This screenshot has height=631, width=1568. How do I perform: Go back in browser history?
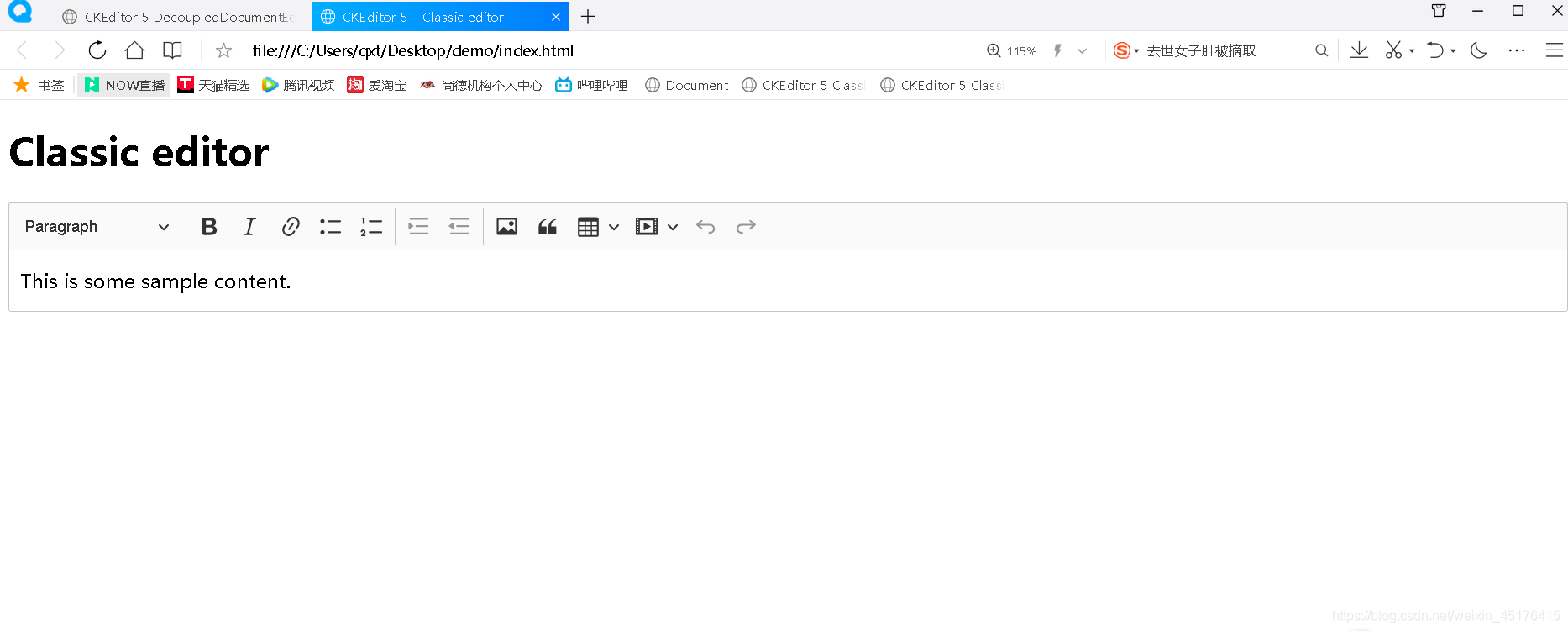(x=23, y=50)
